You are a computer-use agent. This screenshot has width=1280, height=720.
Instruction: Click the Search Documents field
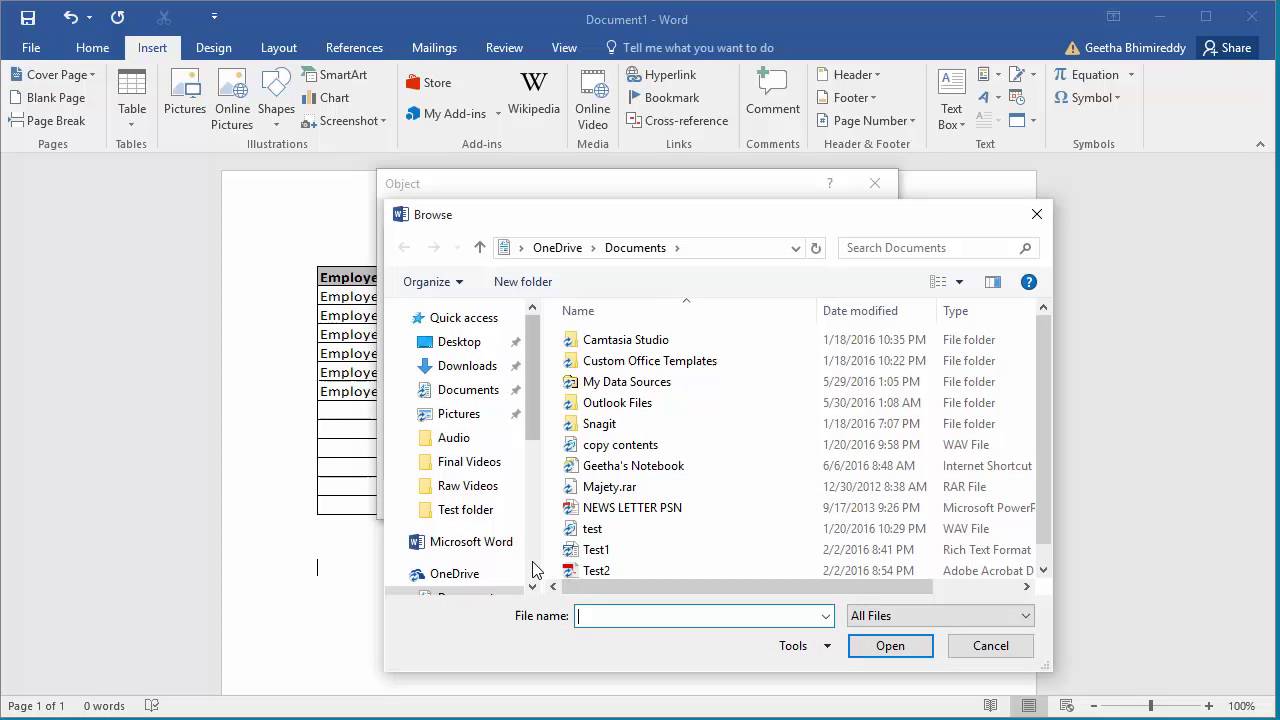coord(938,248)
